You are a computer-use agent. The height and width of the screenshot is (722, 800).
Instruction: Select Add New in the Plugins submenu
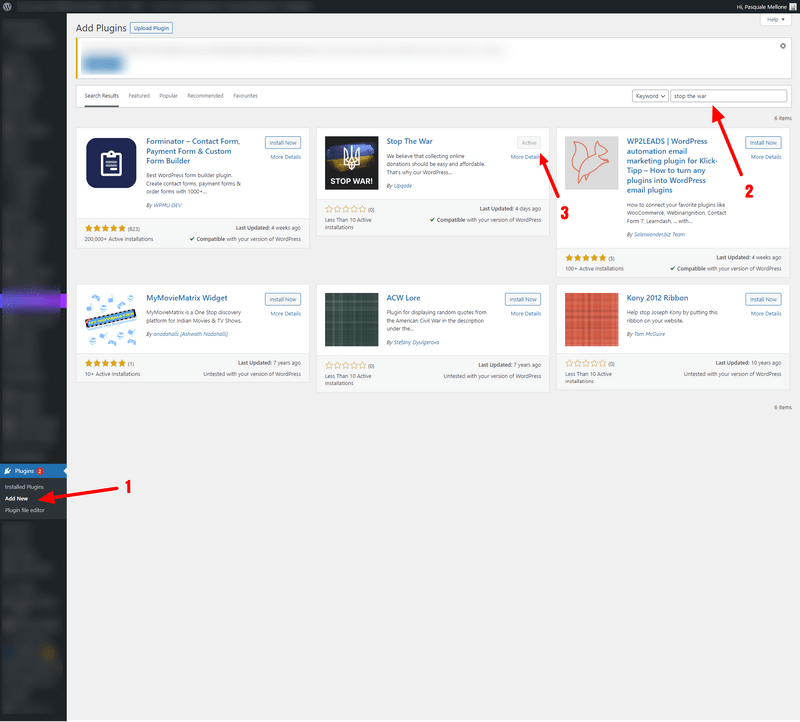pyautogui.click(x=16, y=499)
